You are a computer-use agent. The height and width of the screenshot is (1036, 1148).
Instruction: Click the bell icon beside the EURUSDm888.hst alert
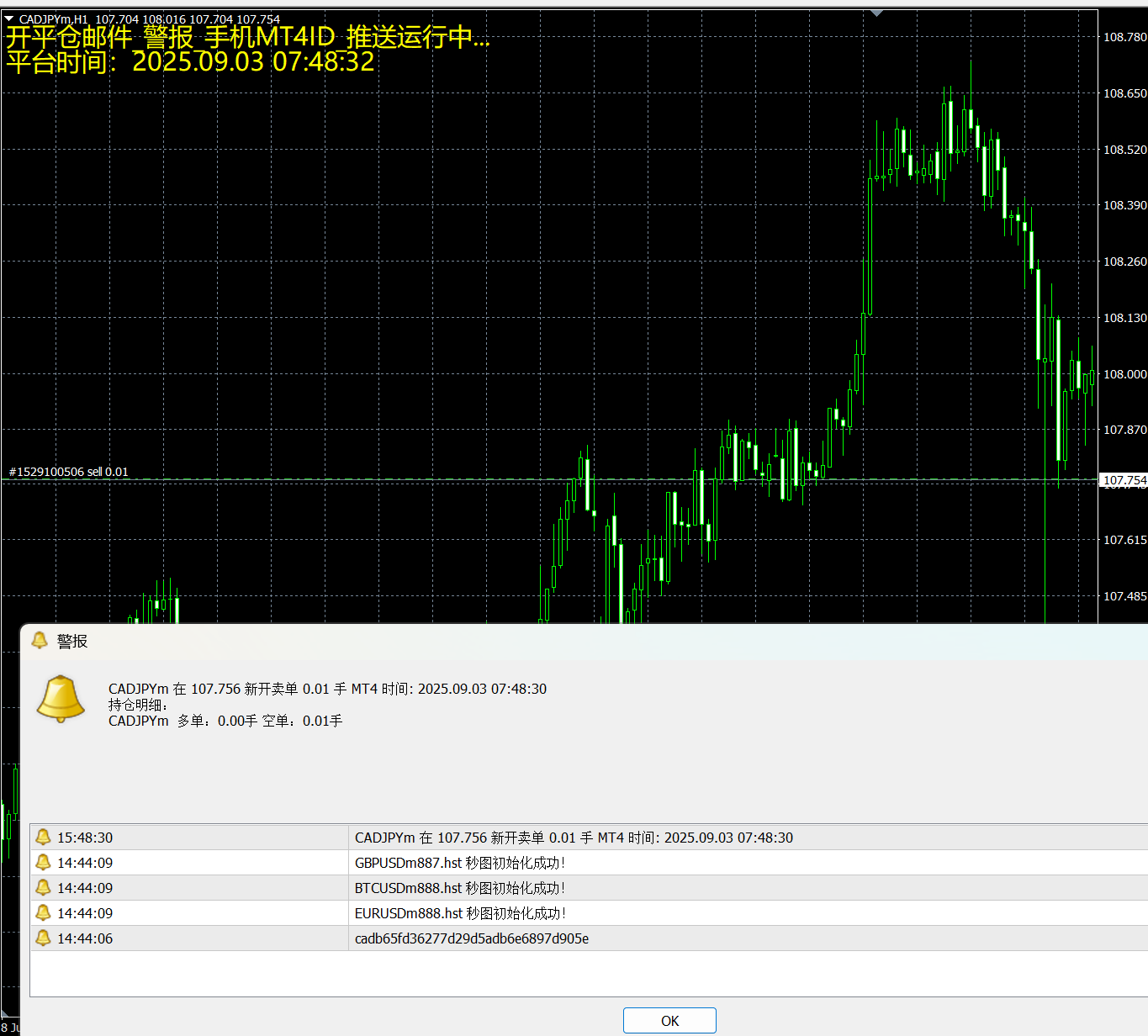pos(43,912)
